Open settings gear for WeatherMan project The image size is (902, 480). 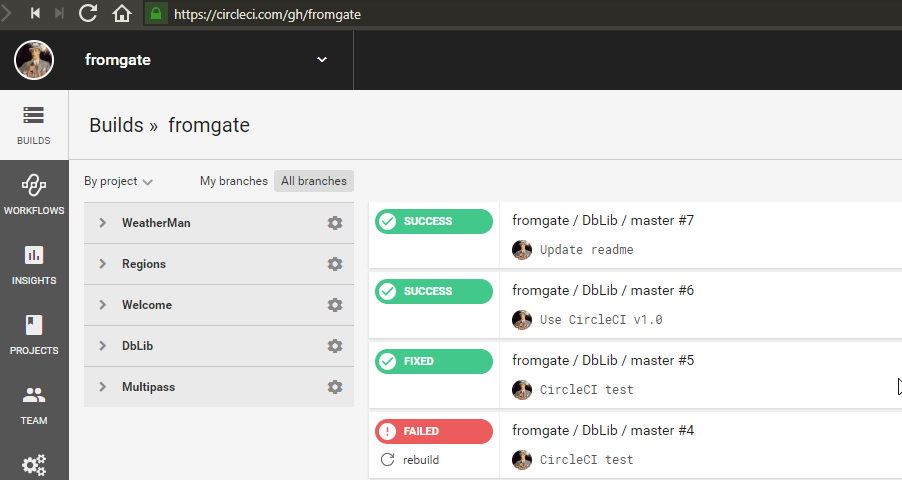(335, 223)
